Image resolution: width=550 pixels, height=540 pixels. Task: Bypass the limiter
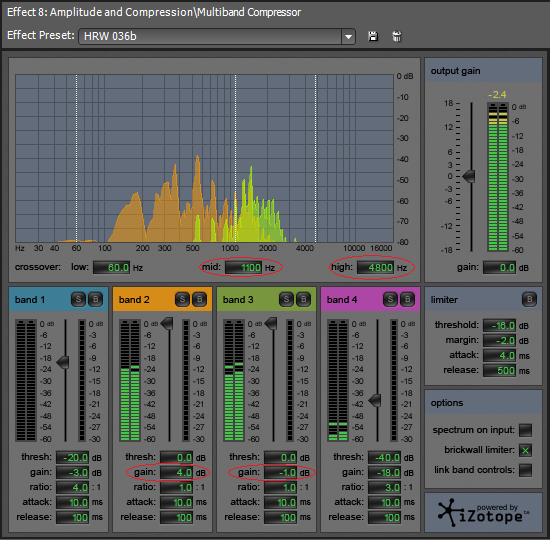tap(529, 299)
